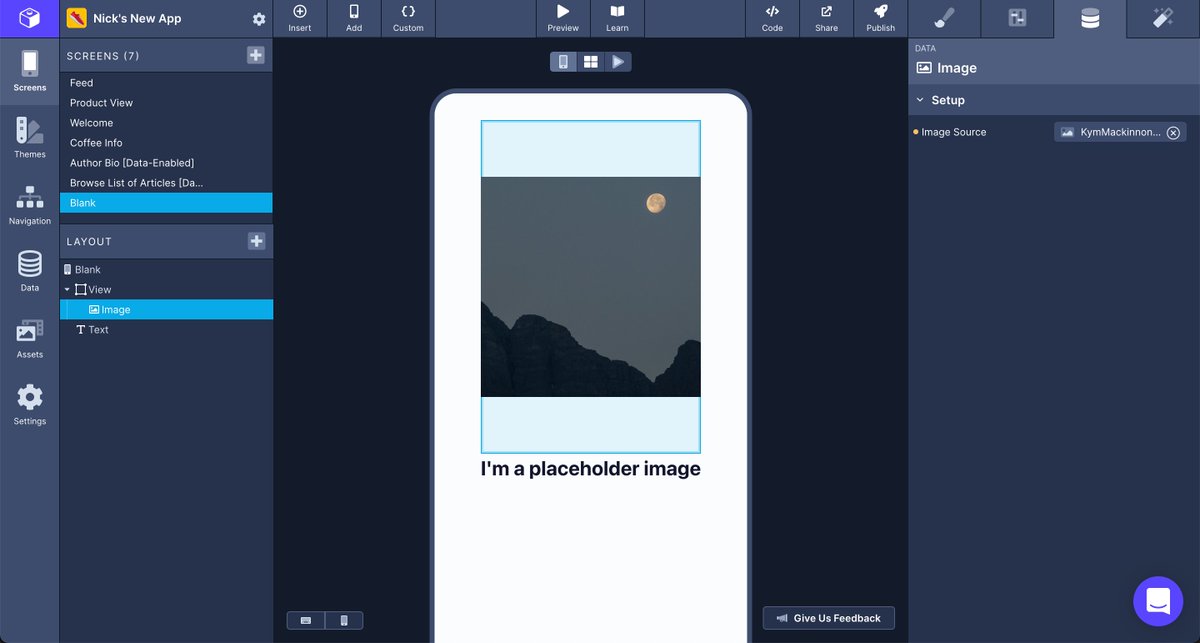Collapse the Setup section
The width and height of the screenshot is (1200, 643).
pos(921,100)
